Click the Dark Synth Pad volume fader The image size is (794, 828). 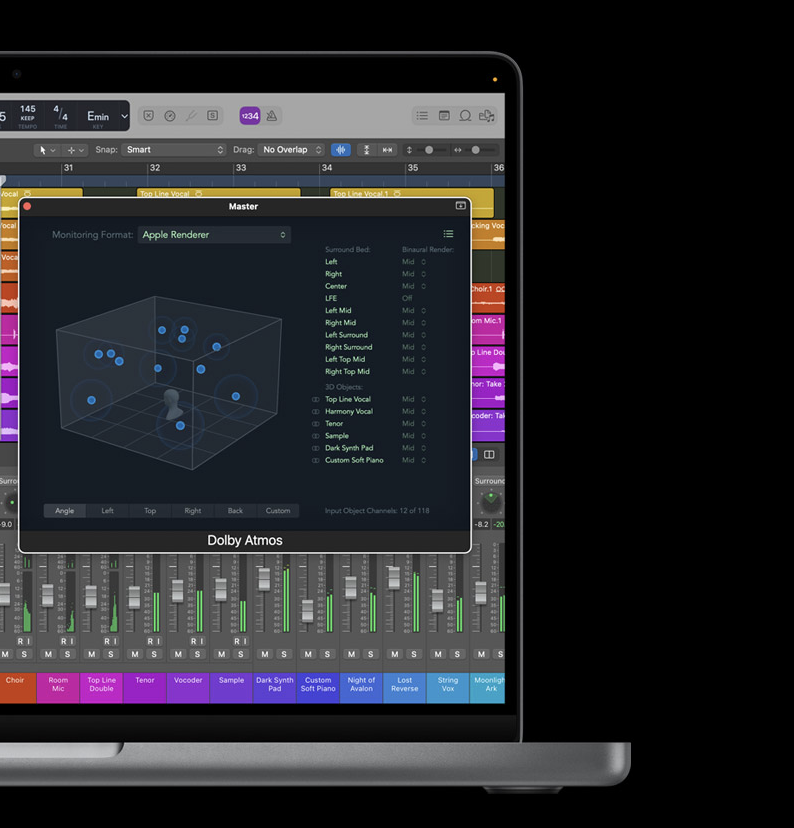(x=264, y=579)
